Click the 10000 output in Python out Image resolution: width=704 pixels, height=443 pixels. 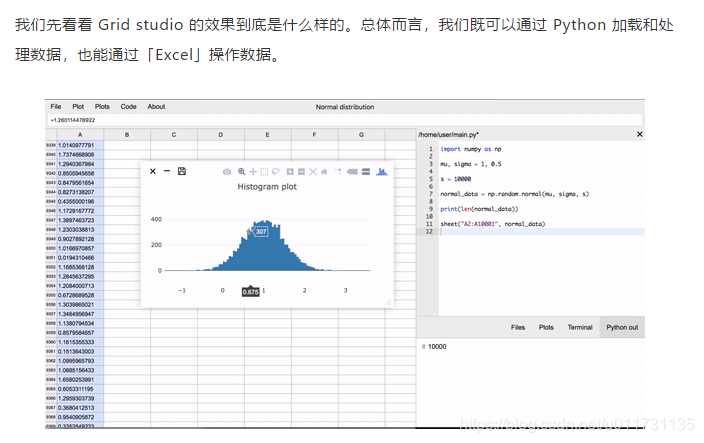(437, 347)
